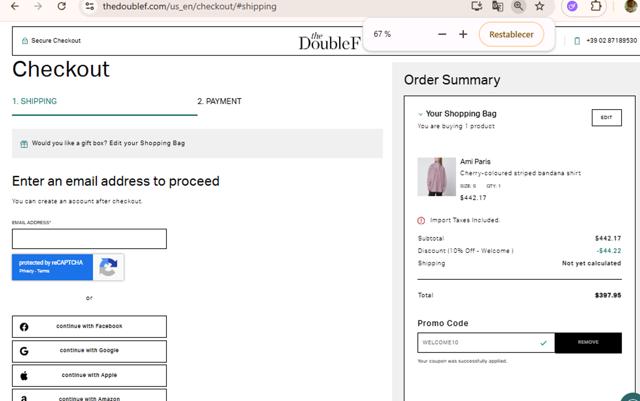Click the gift box icon

tap(24, 144)
